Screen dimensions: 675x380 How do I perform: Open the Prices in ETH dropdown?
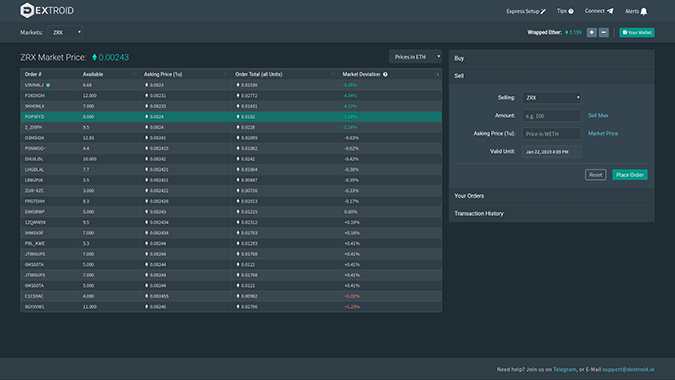pos(415,57)
